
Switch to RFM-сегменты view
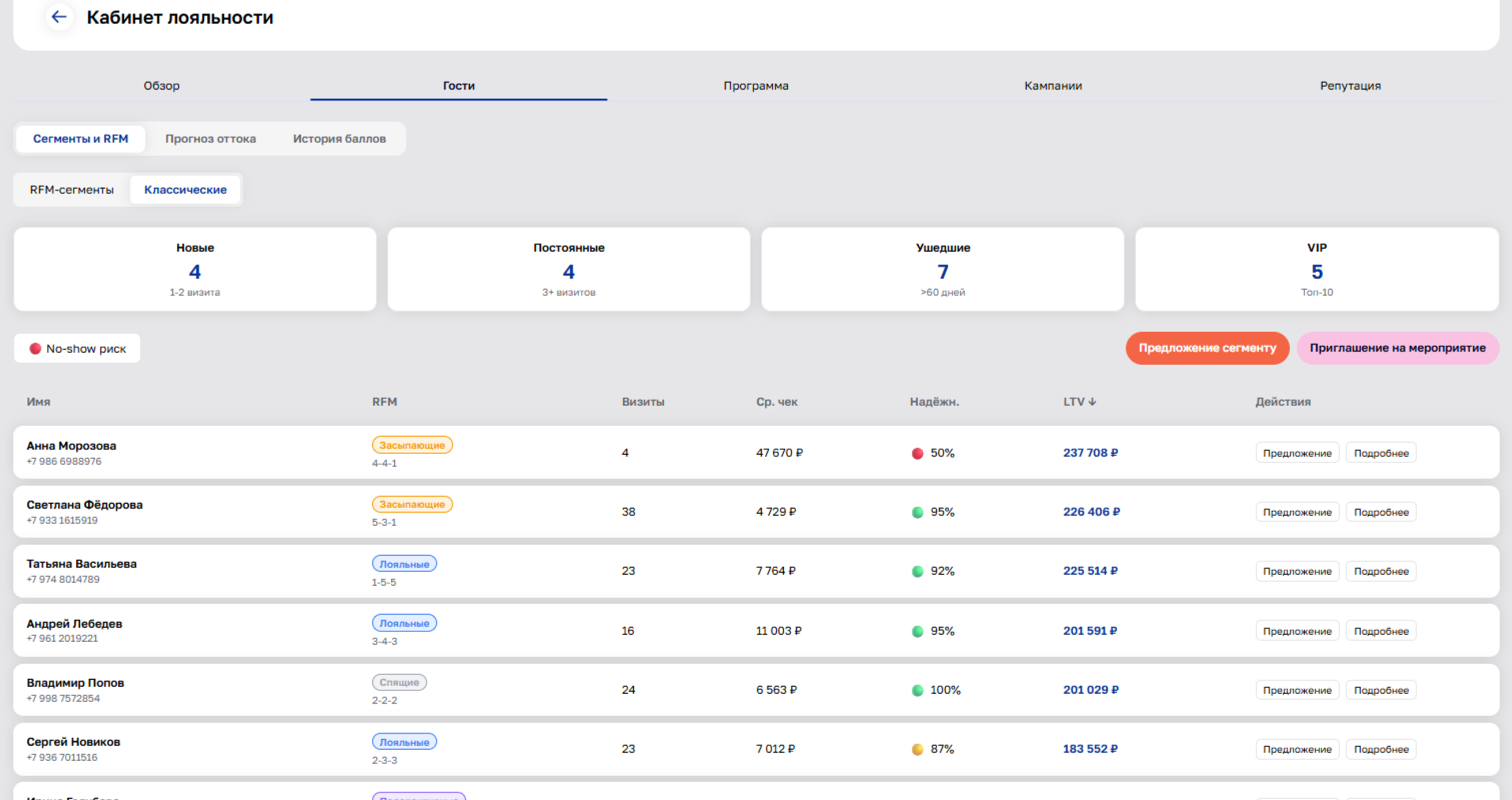[72, 190]
